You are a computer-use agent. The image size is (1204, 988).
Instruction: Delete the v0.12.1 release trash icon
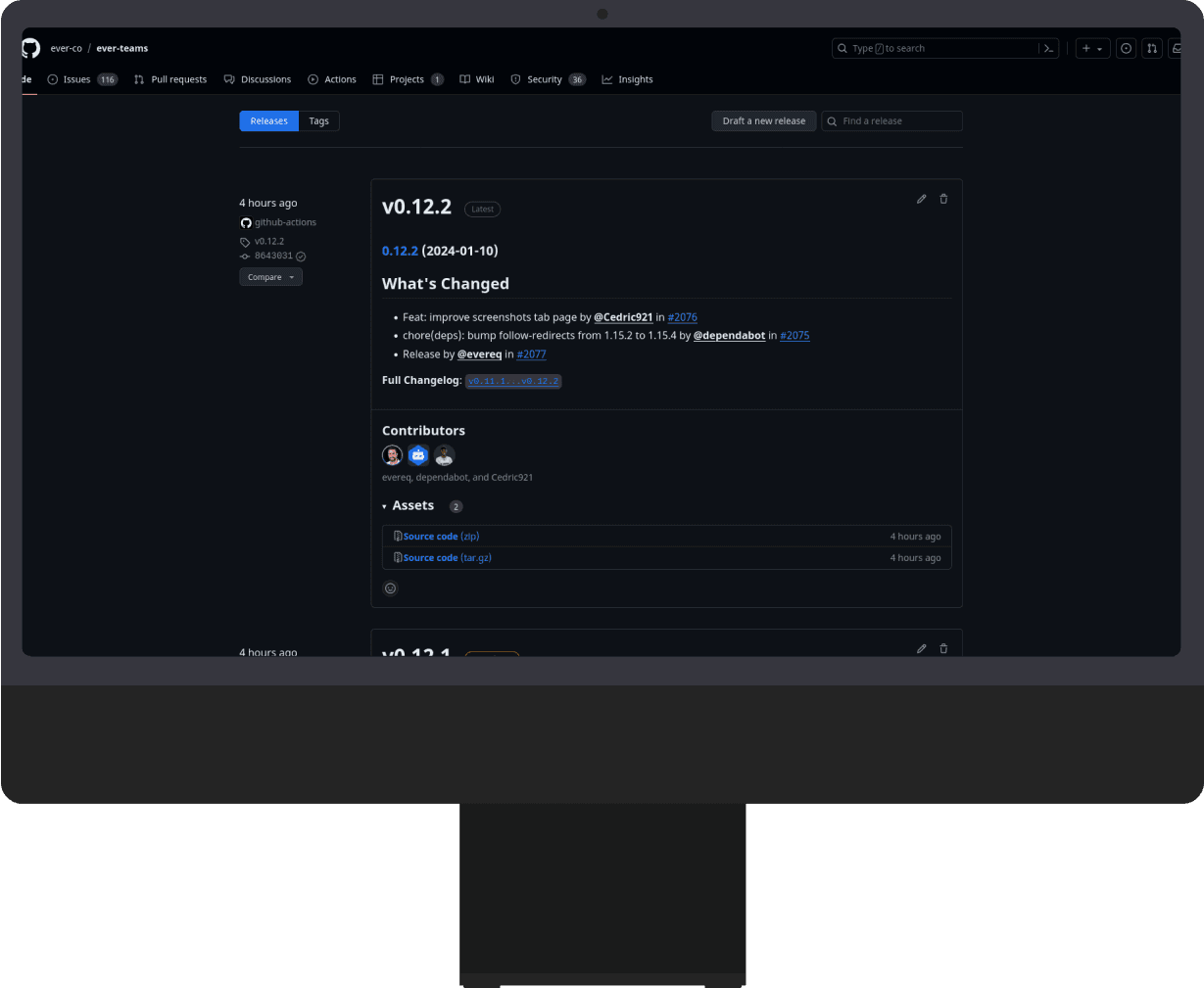tap(943, 648)
